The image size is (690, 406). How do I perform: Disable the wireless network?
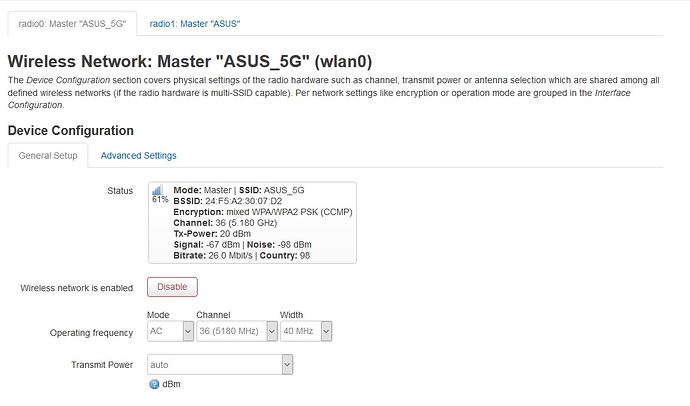point(172,287)
